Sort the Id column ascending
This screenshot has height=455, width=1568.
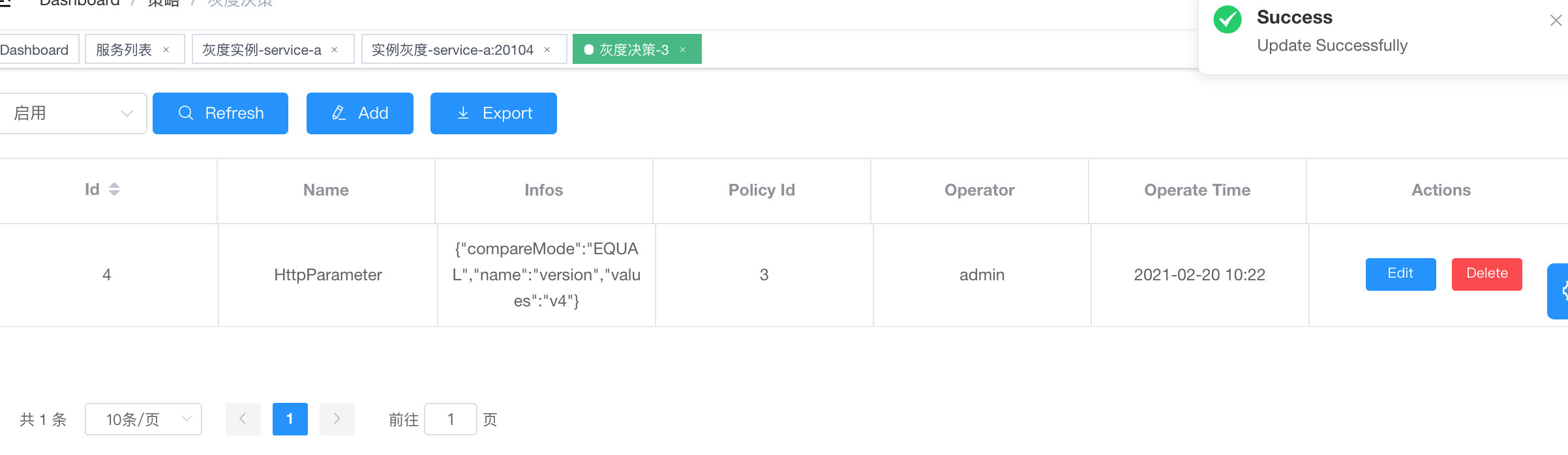[114, 185]
